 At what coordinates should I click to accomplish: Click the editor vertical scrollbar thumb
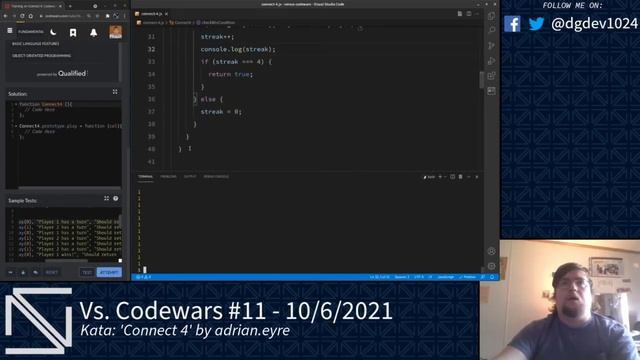tap(482, 80)
